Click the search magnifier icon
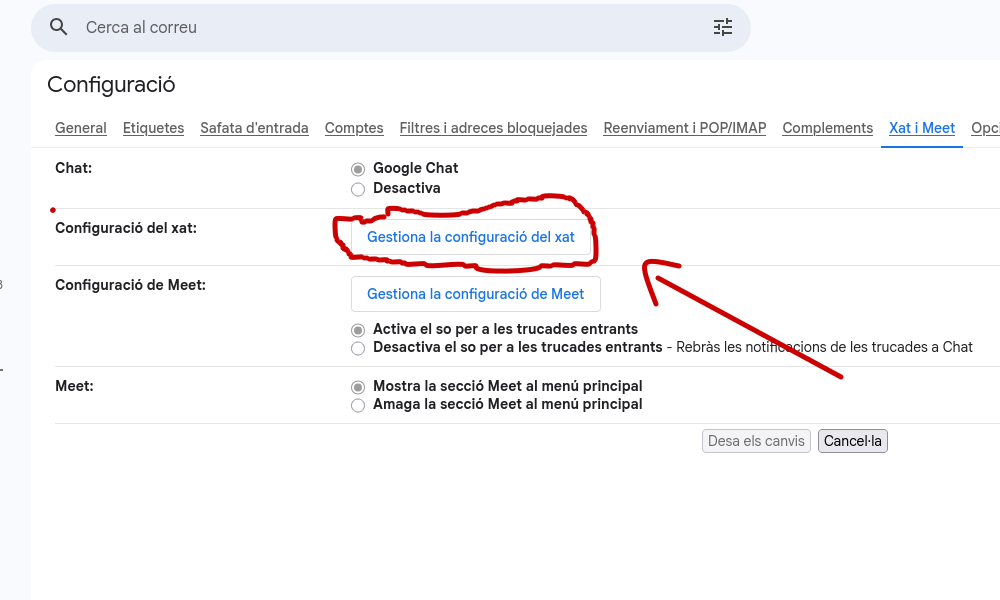 pos(59,27)
